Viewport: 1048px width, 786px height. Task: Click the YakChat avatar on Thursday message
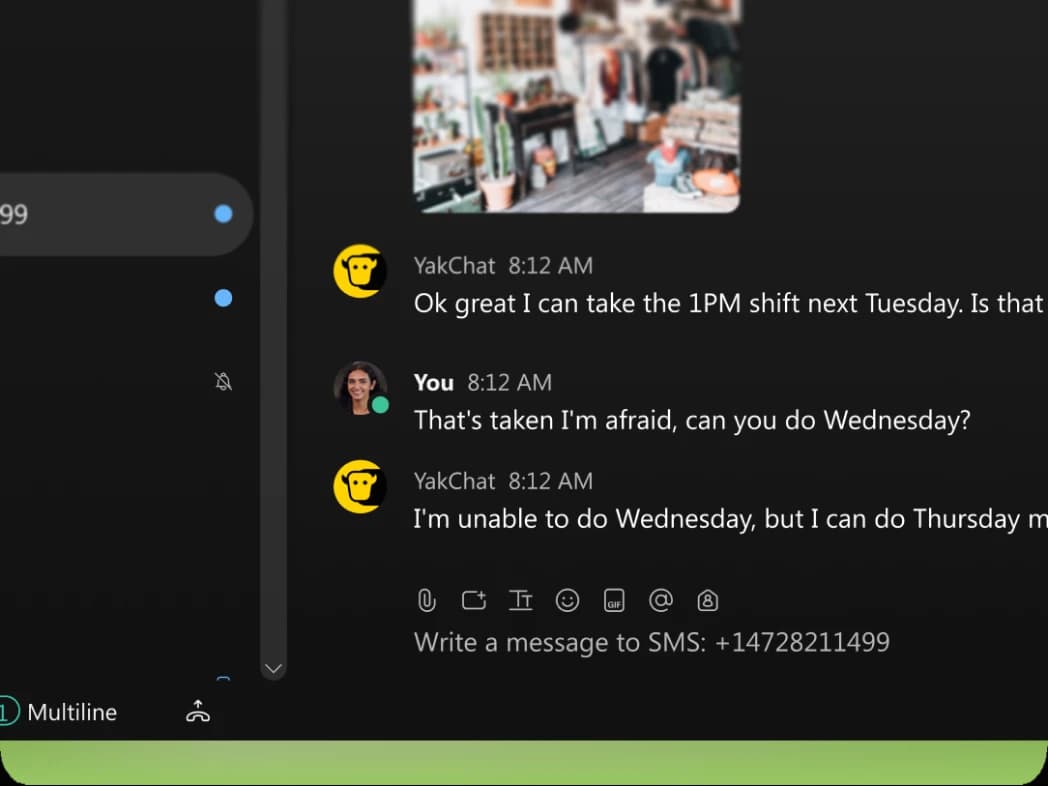point(360,487)
